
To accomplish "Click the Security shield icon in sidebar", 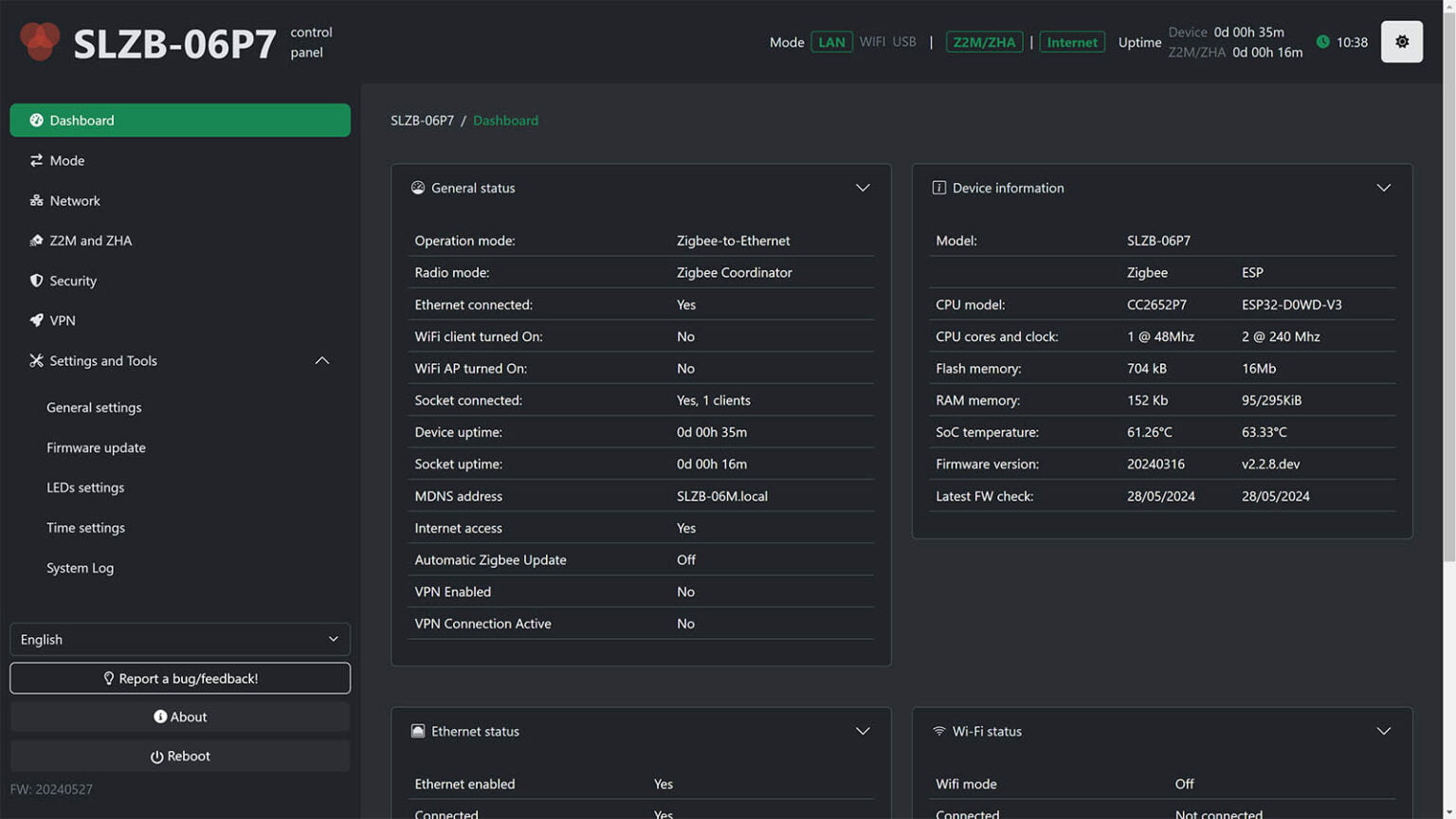I will [36, 281].
